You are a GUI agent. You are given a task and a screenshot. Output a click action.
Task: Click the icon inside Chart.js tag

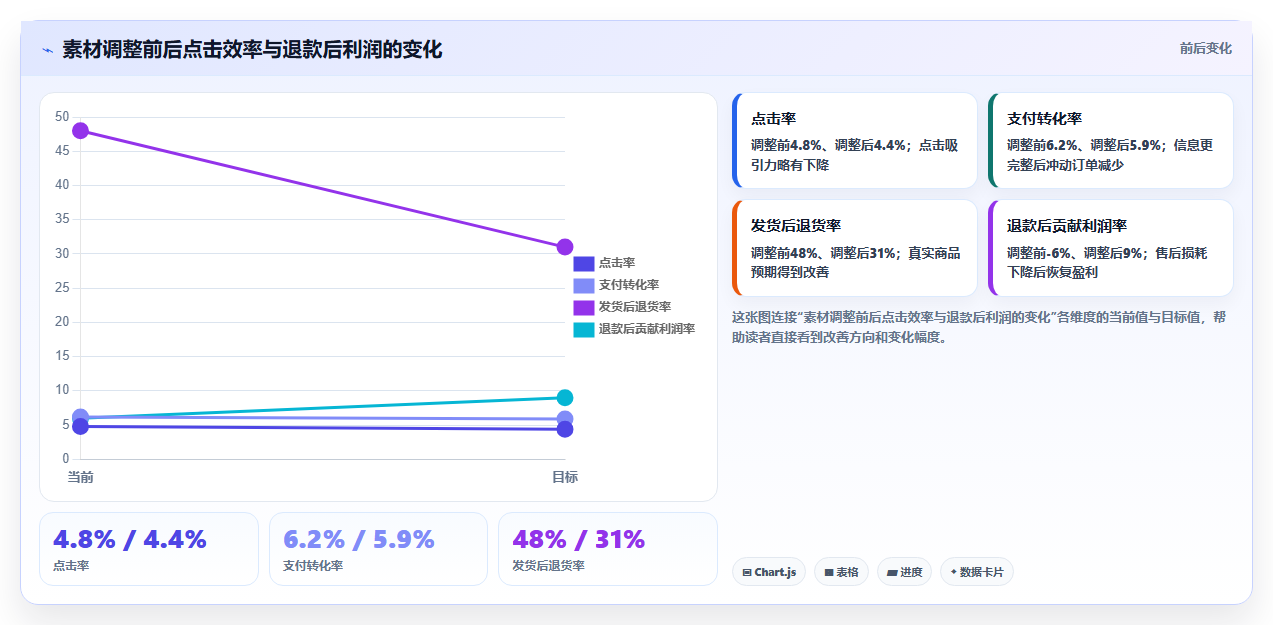point(747,573)
